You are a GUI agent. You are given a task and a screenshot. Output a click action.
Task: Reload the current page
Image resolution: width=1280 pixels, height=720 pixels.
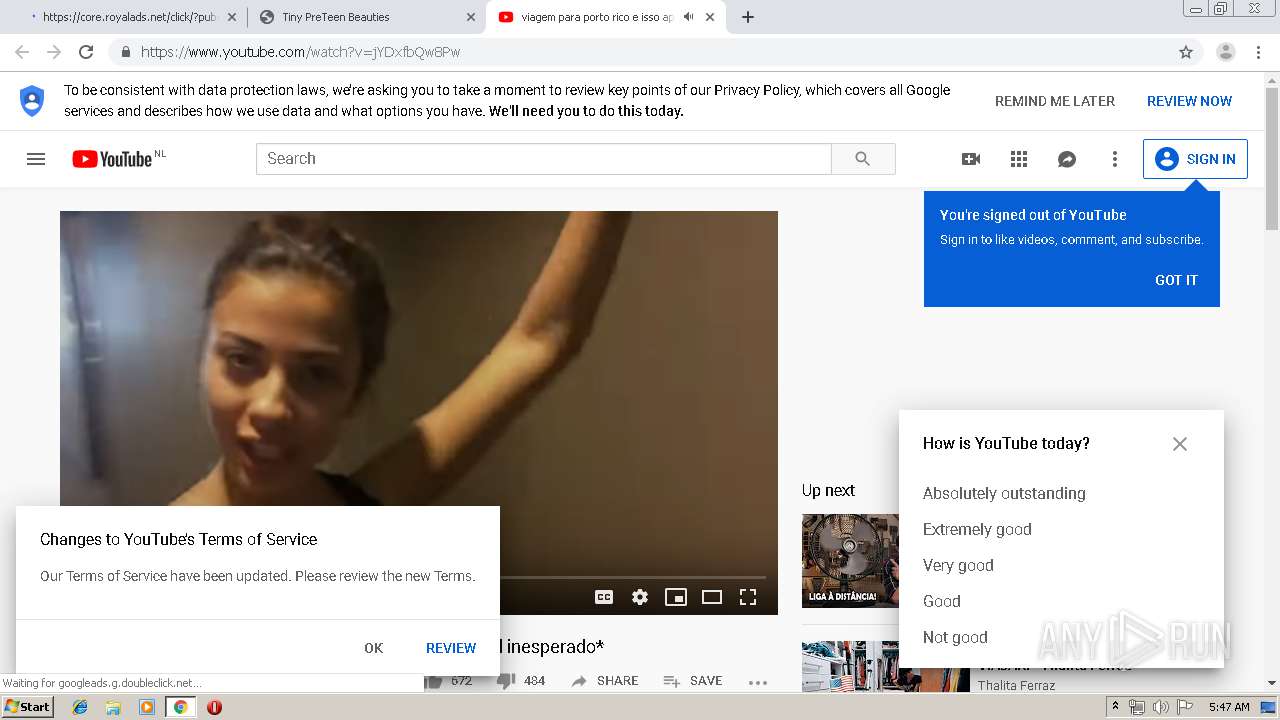coord(86,52)
